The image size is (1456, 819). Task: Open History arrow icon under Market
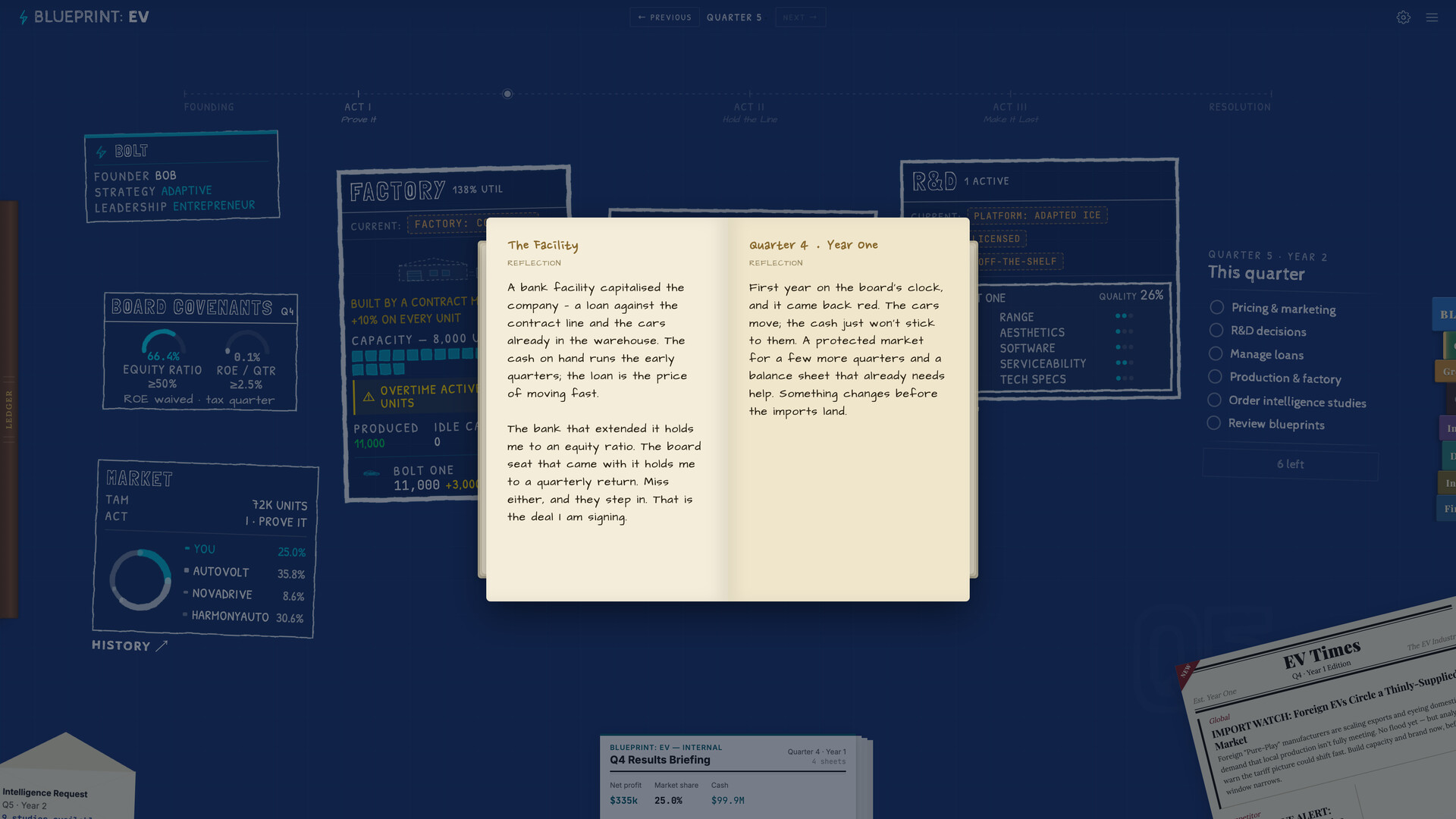pyautogui.click(x=162, y=645)
